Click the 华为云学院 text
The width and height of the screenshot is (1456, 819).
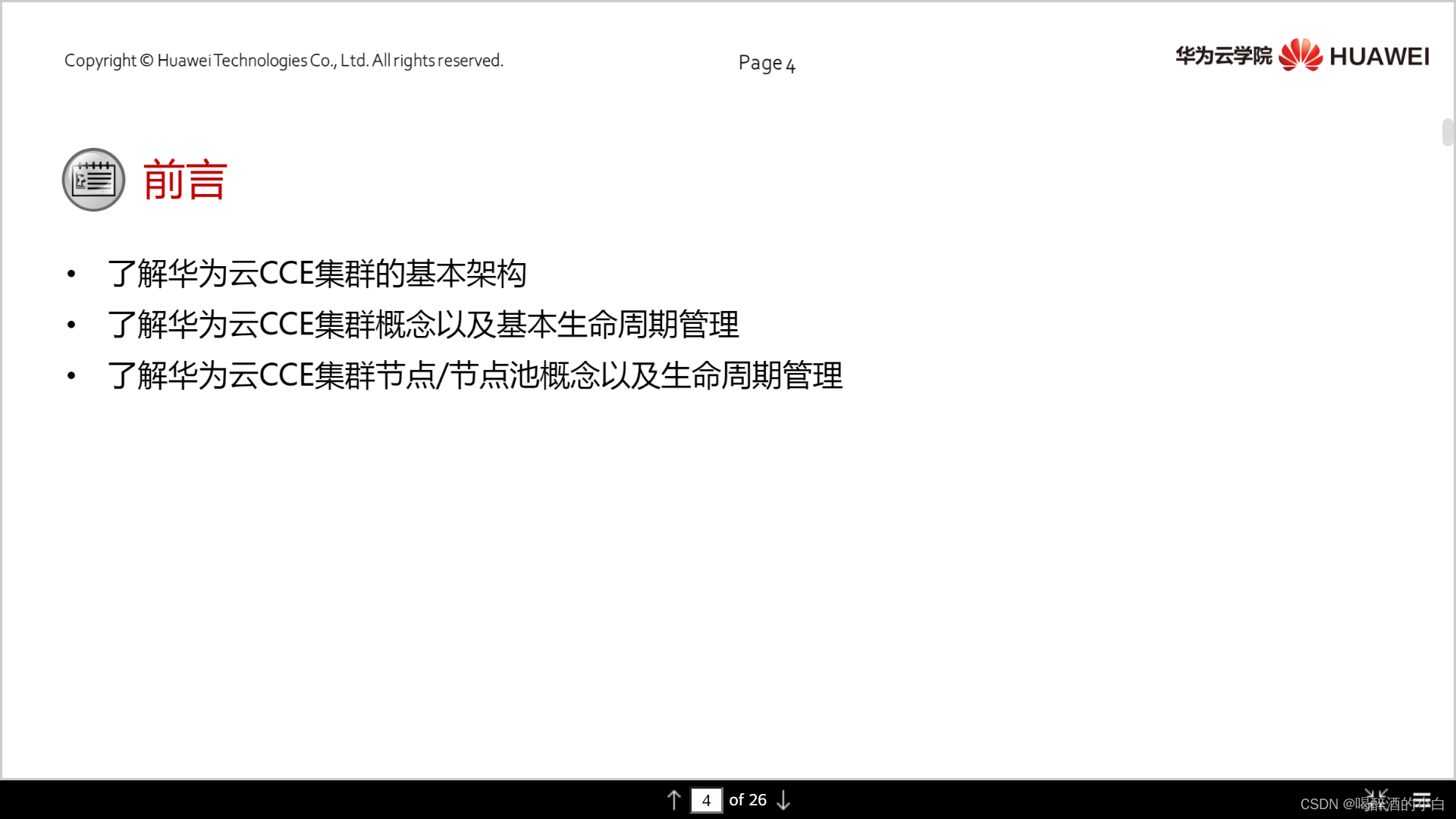point(1223,55)
